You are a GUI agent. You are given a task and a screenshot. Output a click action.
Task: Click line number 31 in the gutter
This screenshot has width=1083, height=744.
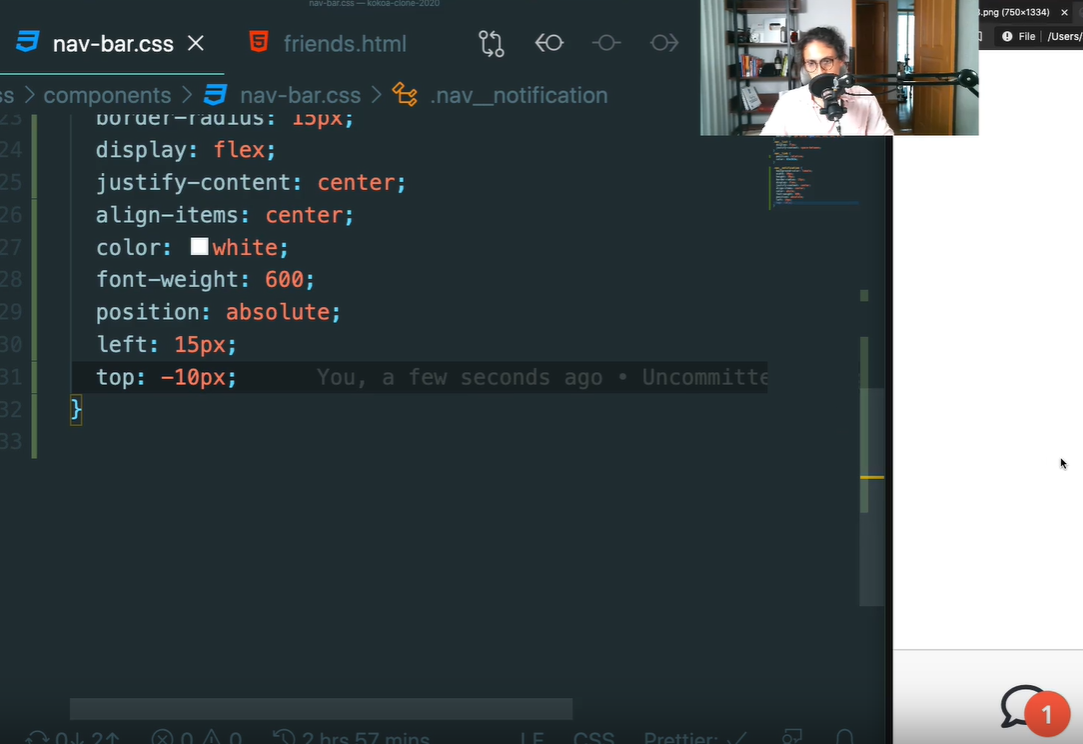[11, 377]
